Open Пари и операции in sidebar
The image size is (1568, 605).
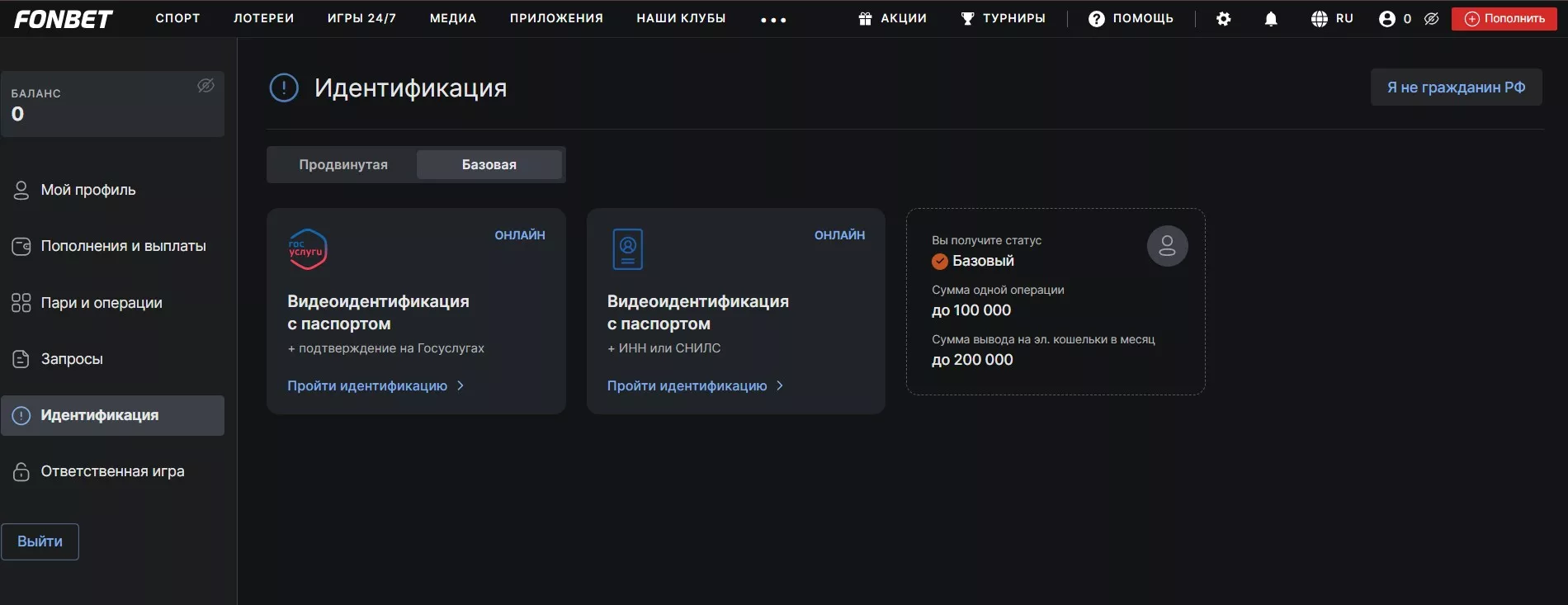point(112,303)
